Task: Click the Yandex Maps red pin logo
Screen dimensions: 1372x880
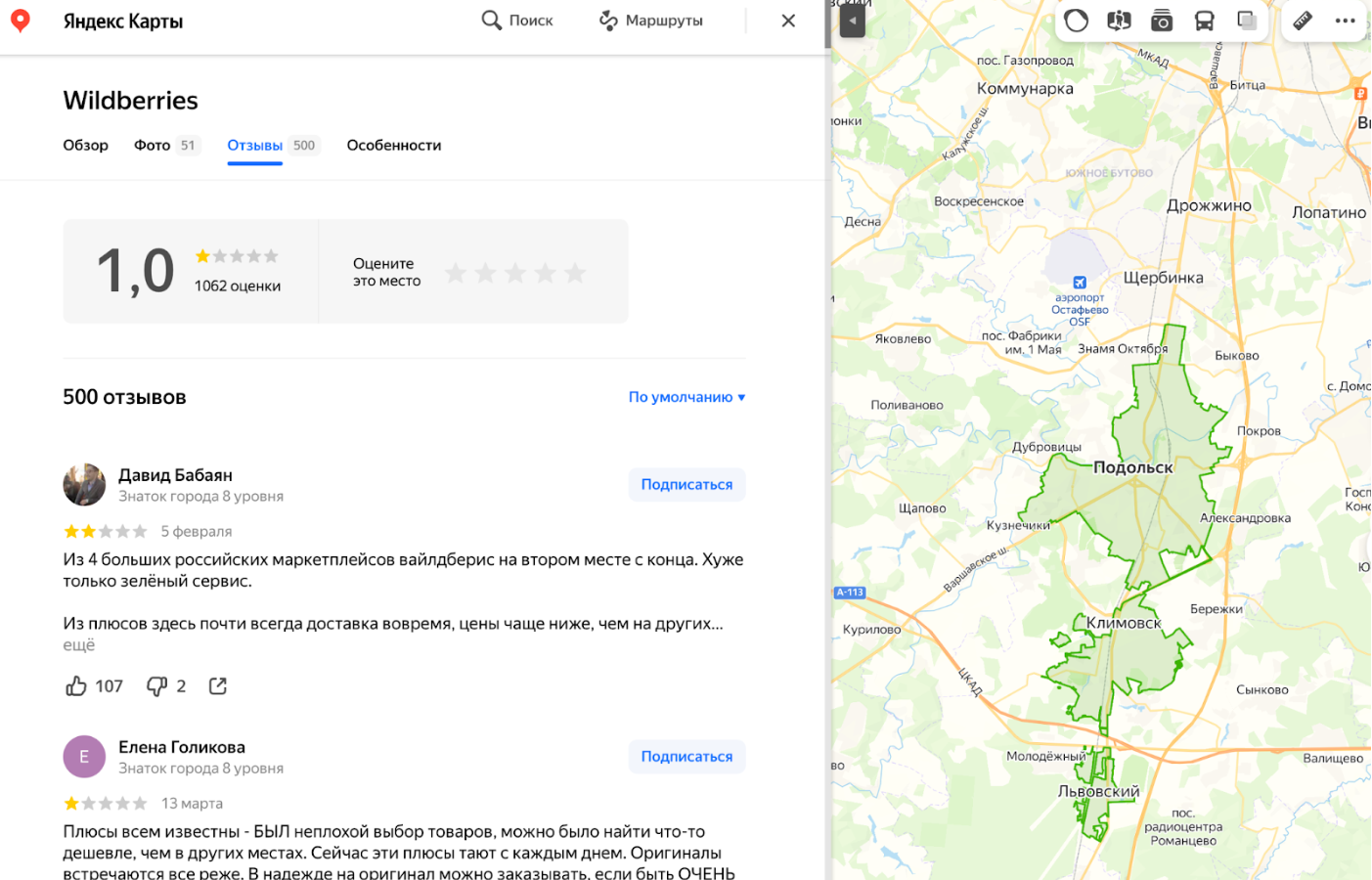Action: pyautogui.click(x=20, y=21)
